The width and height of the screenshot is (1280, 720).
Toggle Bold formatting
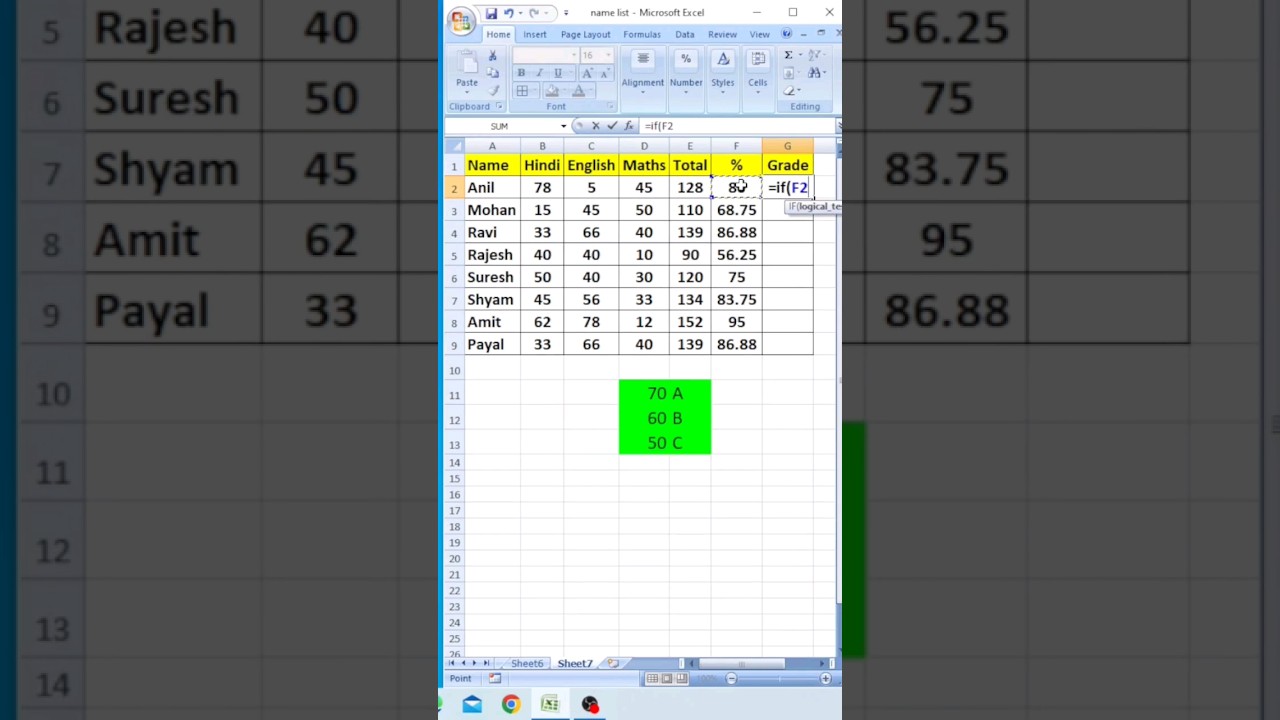(521, 73)
